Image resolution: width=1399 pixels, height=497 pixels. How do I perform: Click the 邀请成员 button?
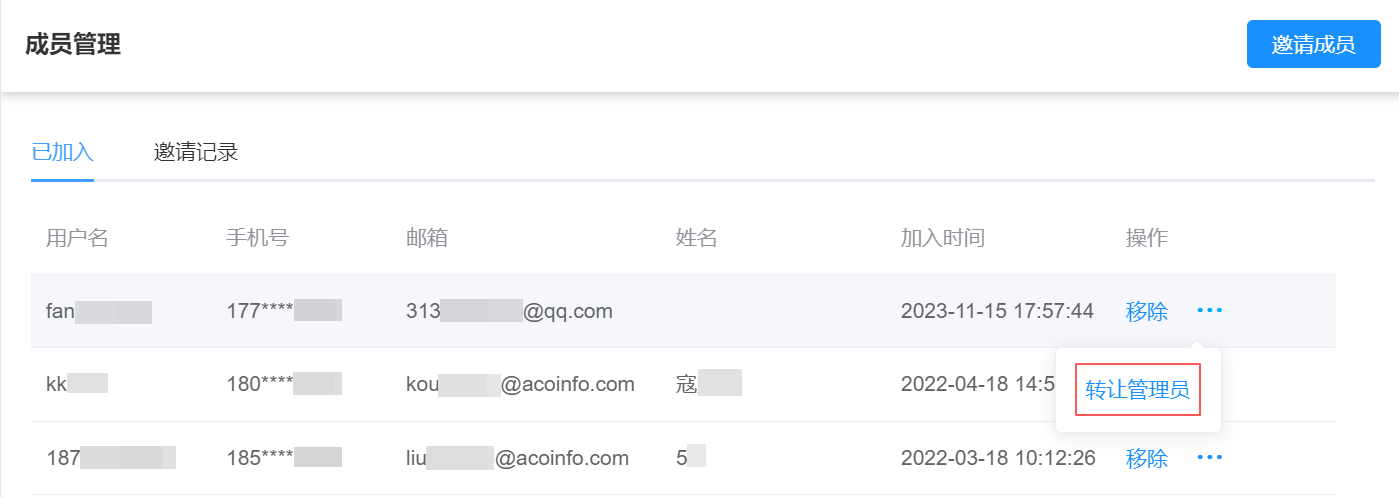[x=1313, y=44]
